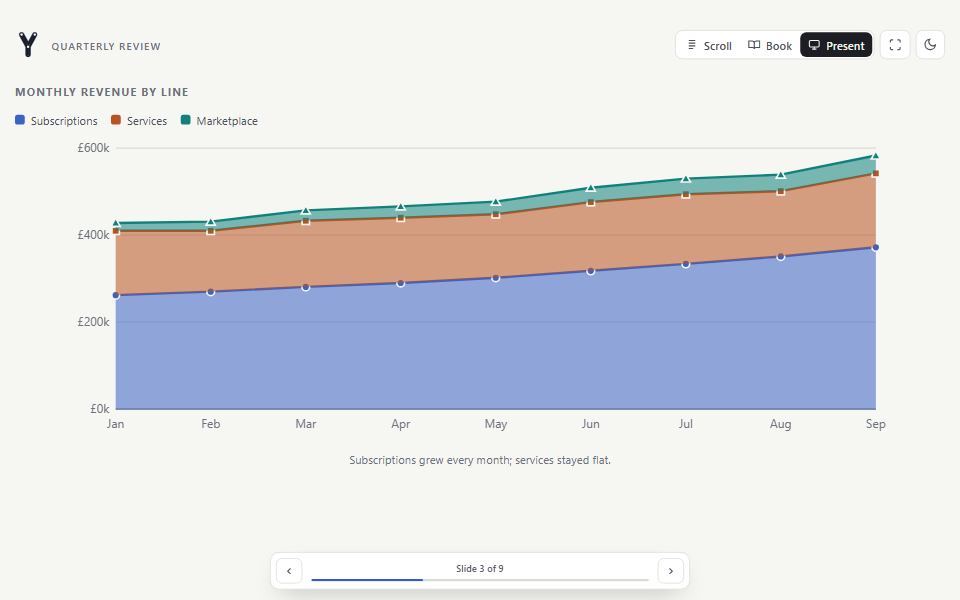Click the Monthly Revenue by Line heading

[102, 92]
